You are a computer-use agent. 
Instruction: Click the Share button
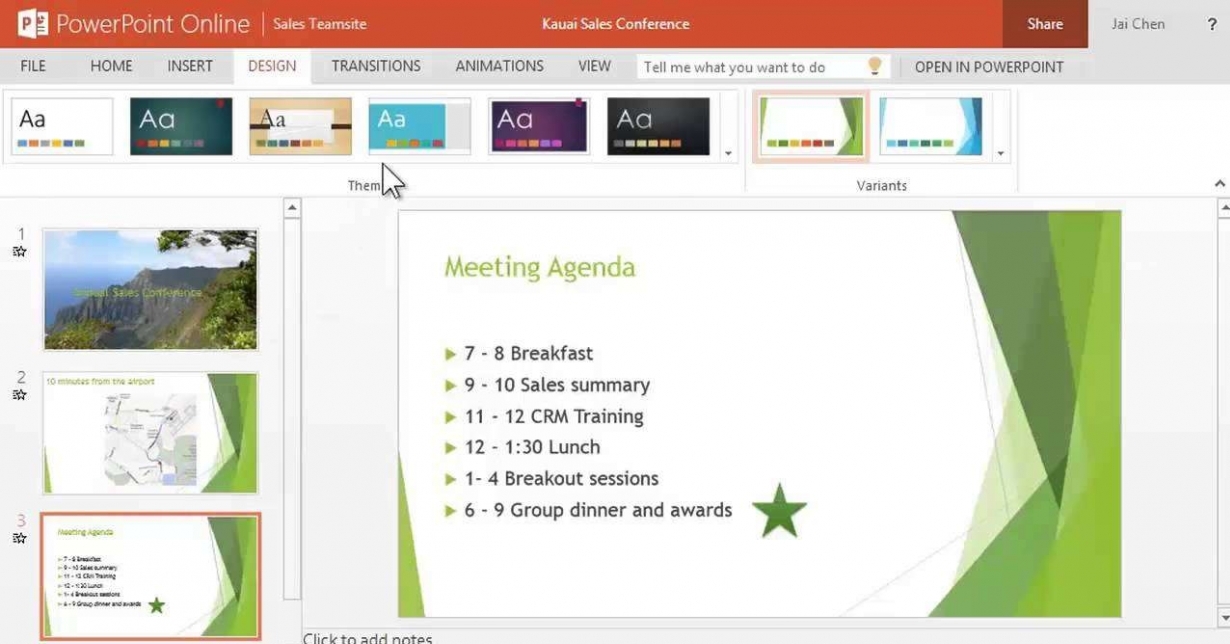1044,24
